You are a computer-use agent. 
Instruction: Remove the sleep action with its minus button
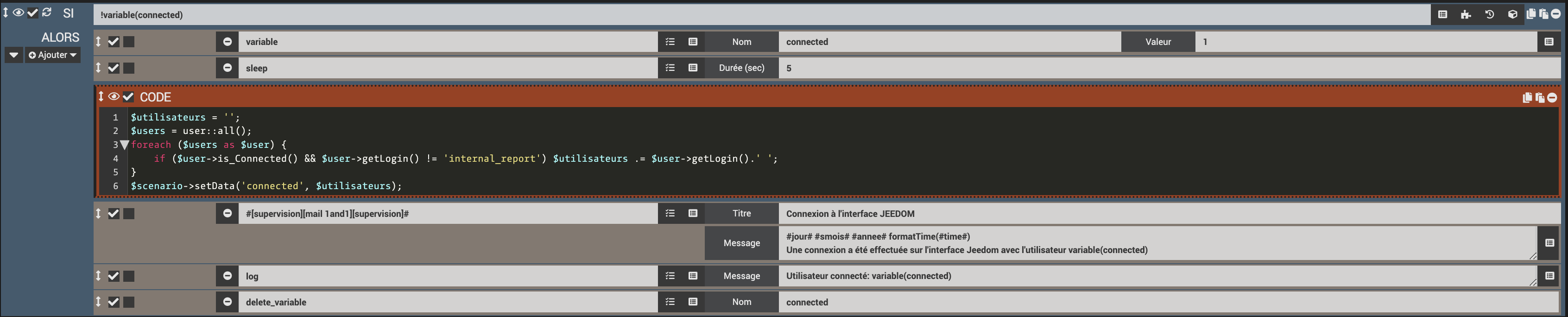coord(227,68)
